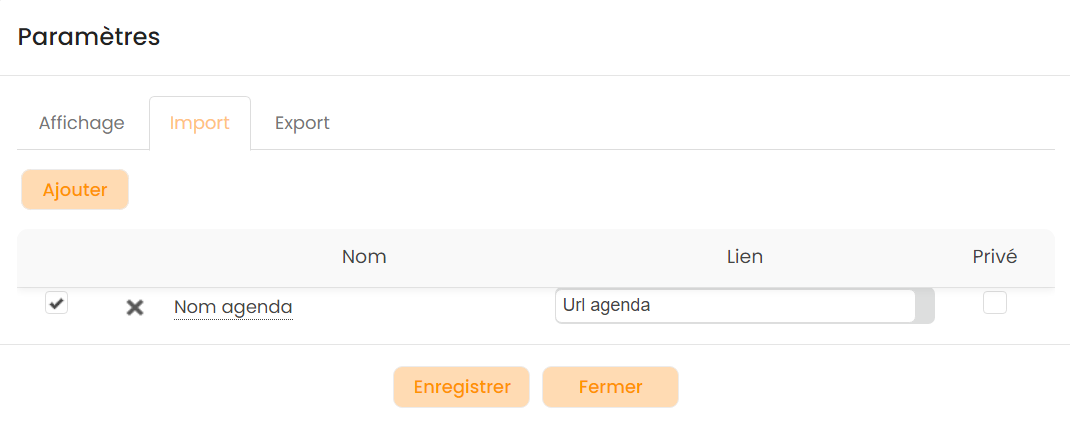Edit the Nom agenda label
This screenshot has height=427, width=1070.
(x=233, y=307)
